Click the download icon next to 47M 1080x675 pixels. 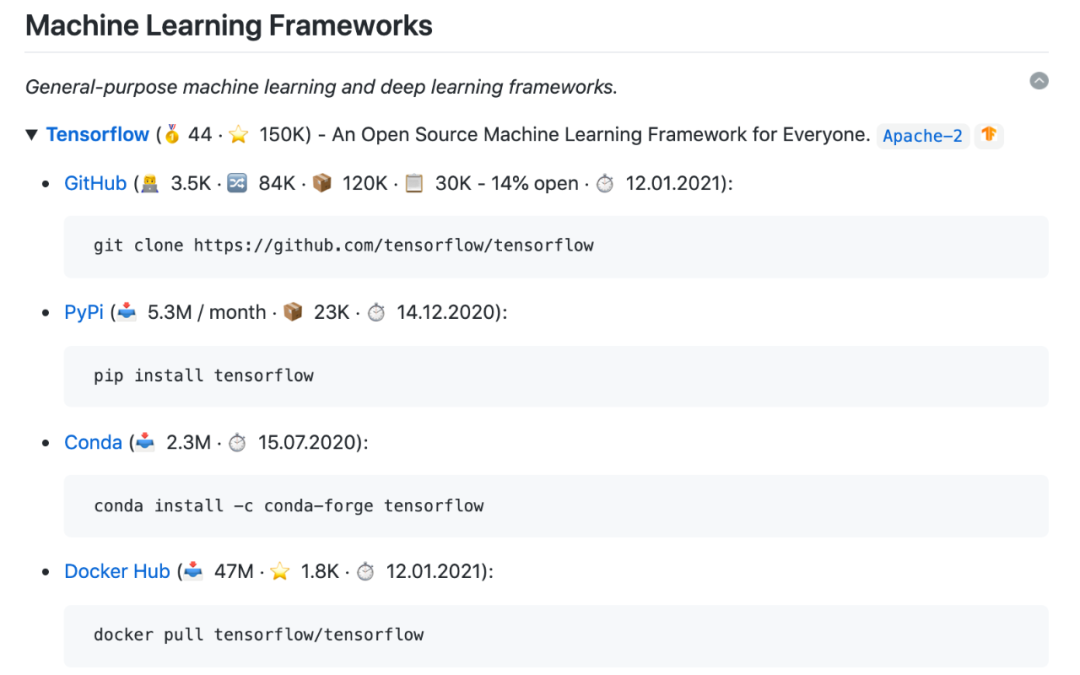194,570
